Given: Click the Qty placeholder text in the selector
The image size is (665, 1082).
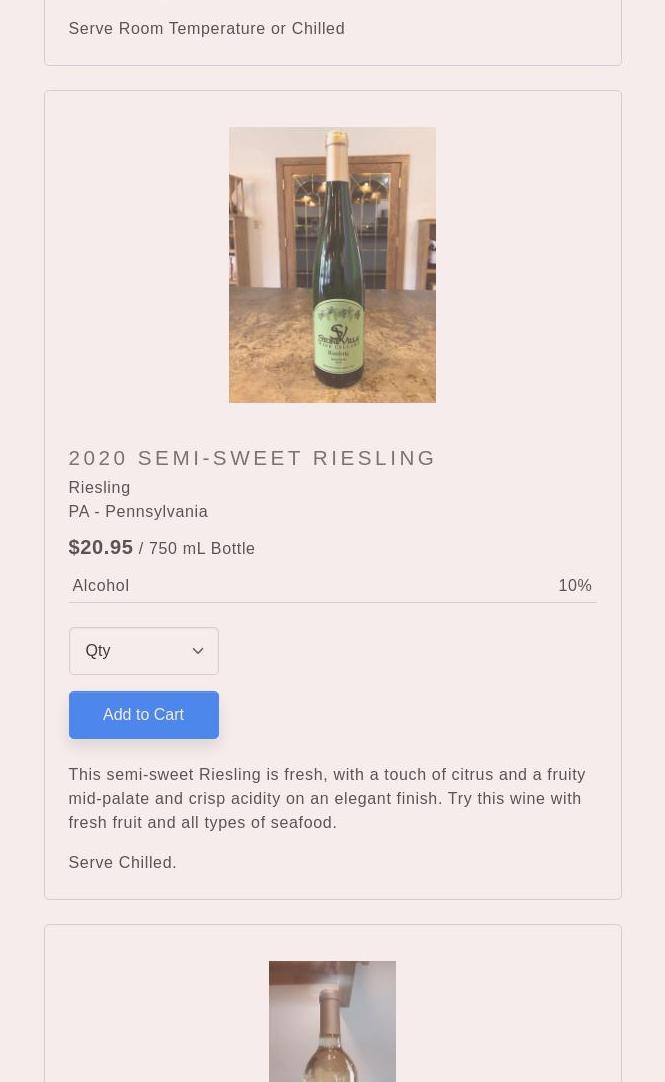Looking at the screenshot, I should [x=98, y=651].
